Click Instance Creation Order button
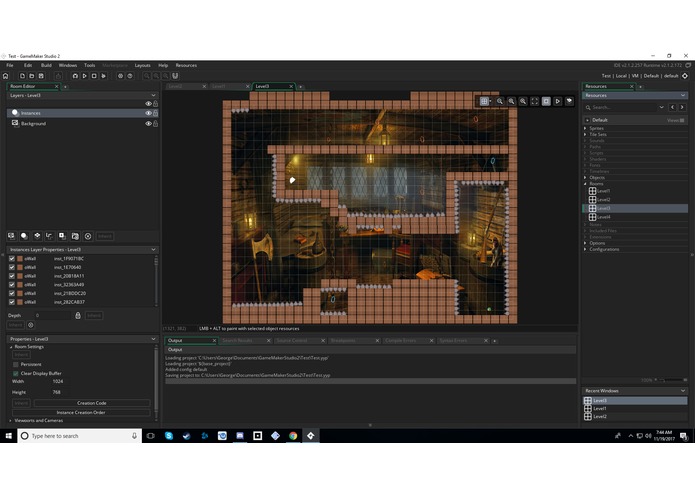695x494 pixels. (81, 412)
